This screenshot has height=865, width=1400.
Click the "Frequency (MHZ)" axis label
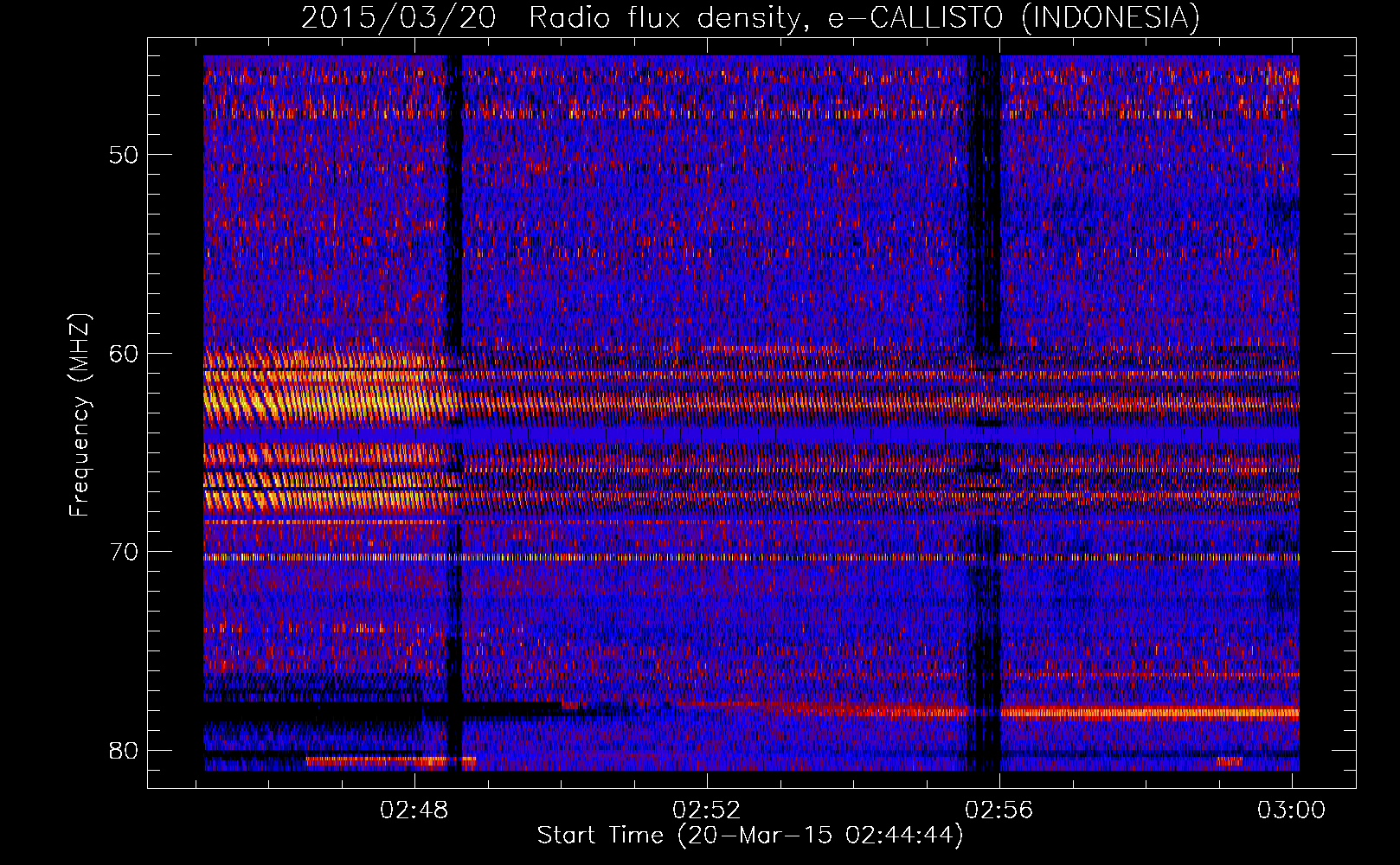(x=80, y=415)
